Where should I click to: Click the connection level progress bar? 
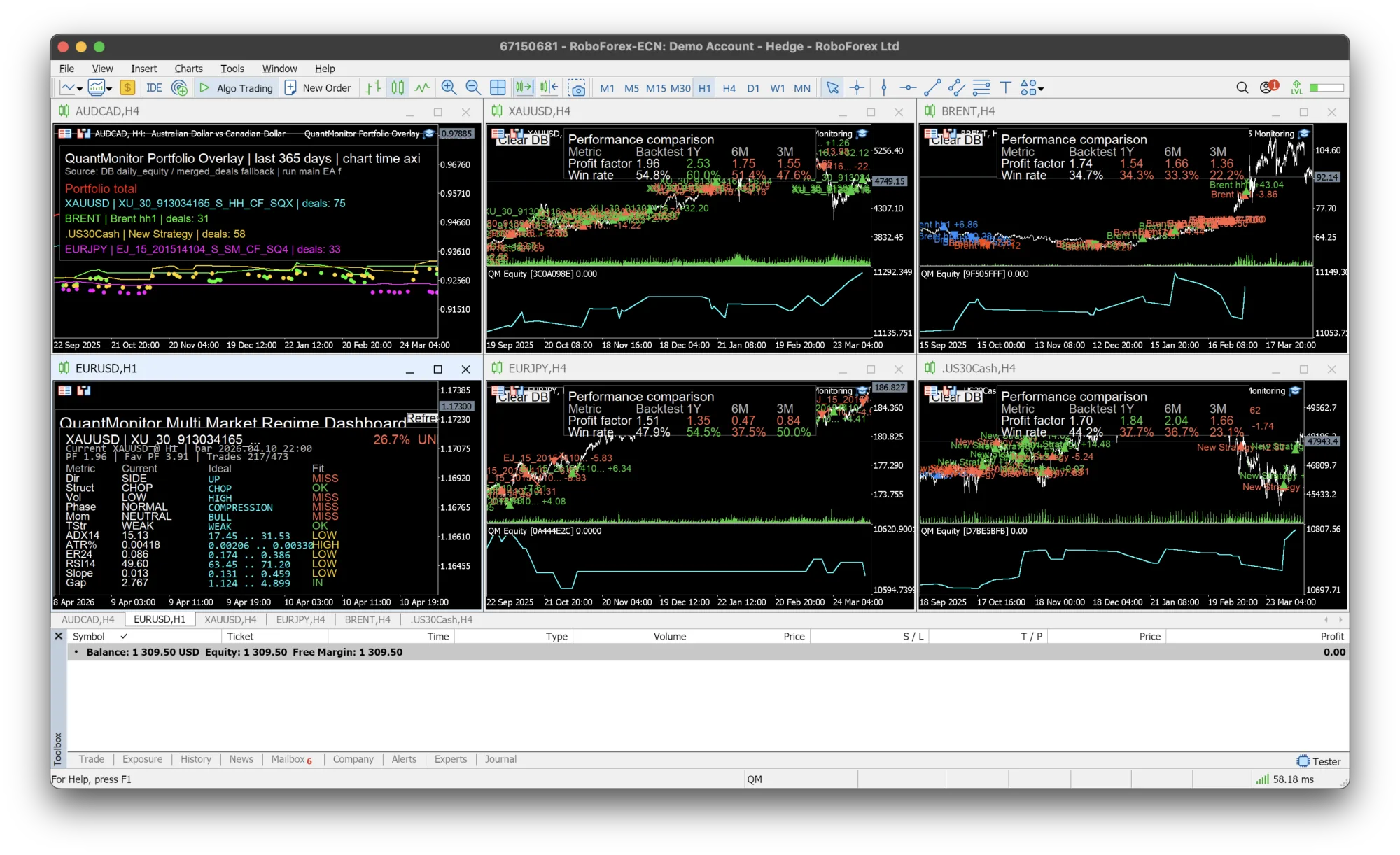click(1326, 87)
